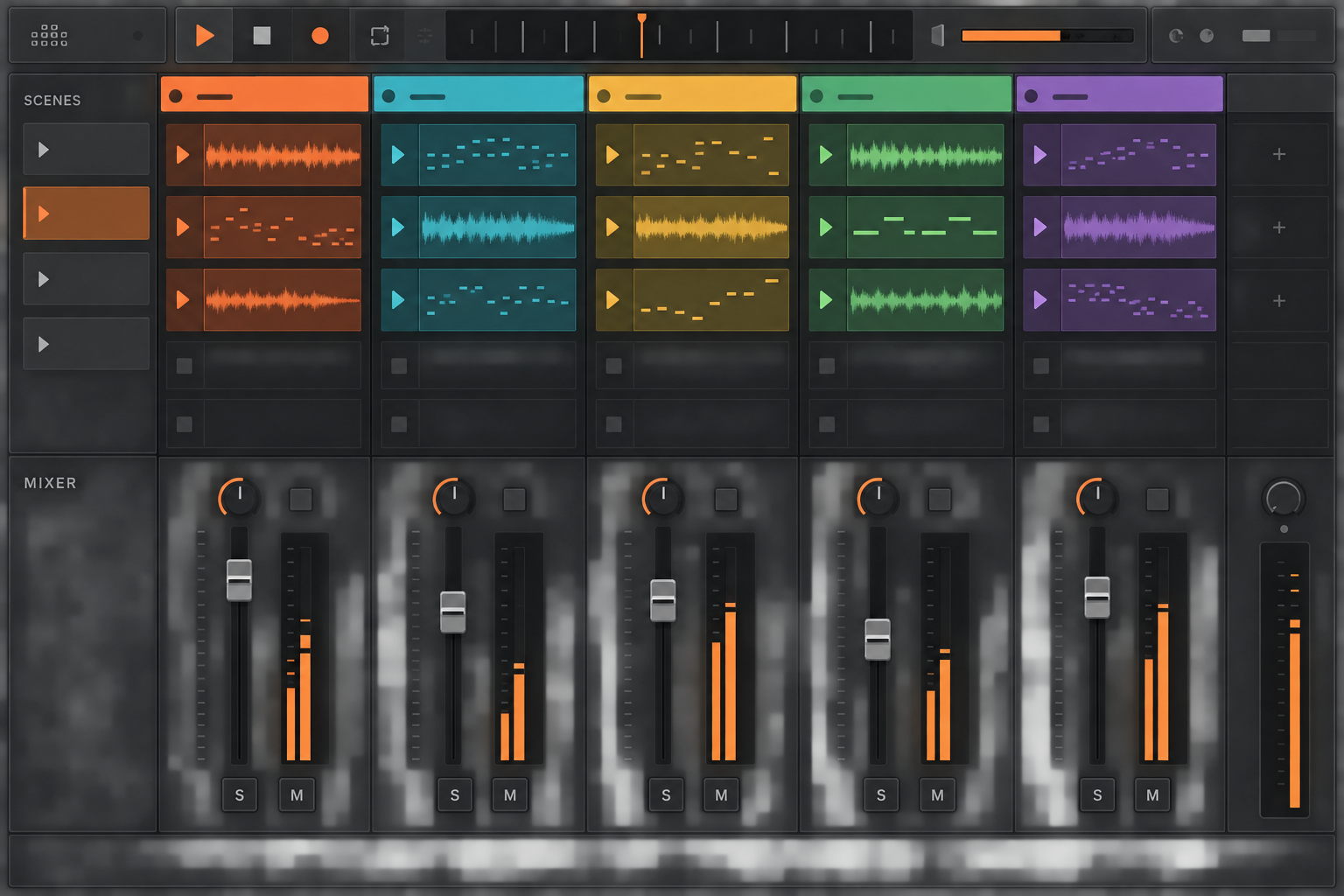Arm the yellow track using its header dot

point(604,96)
